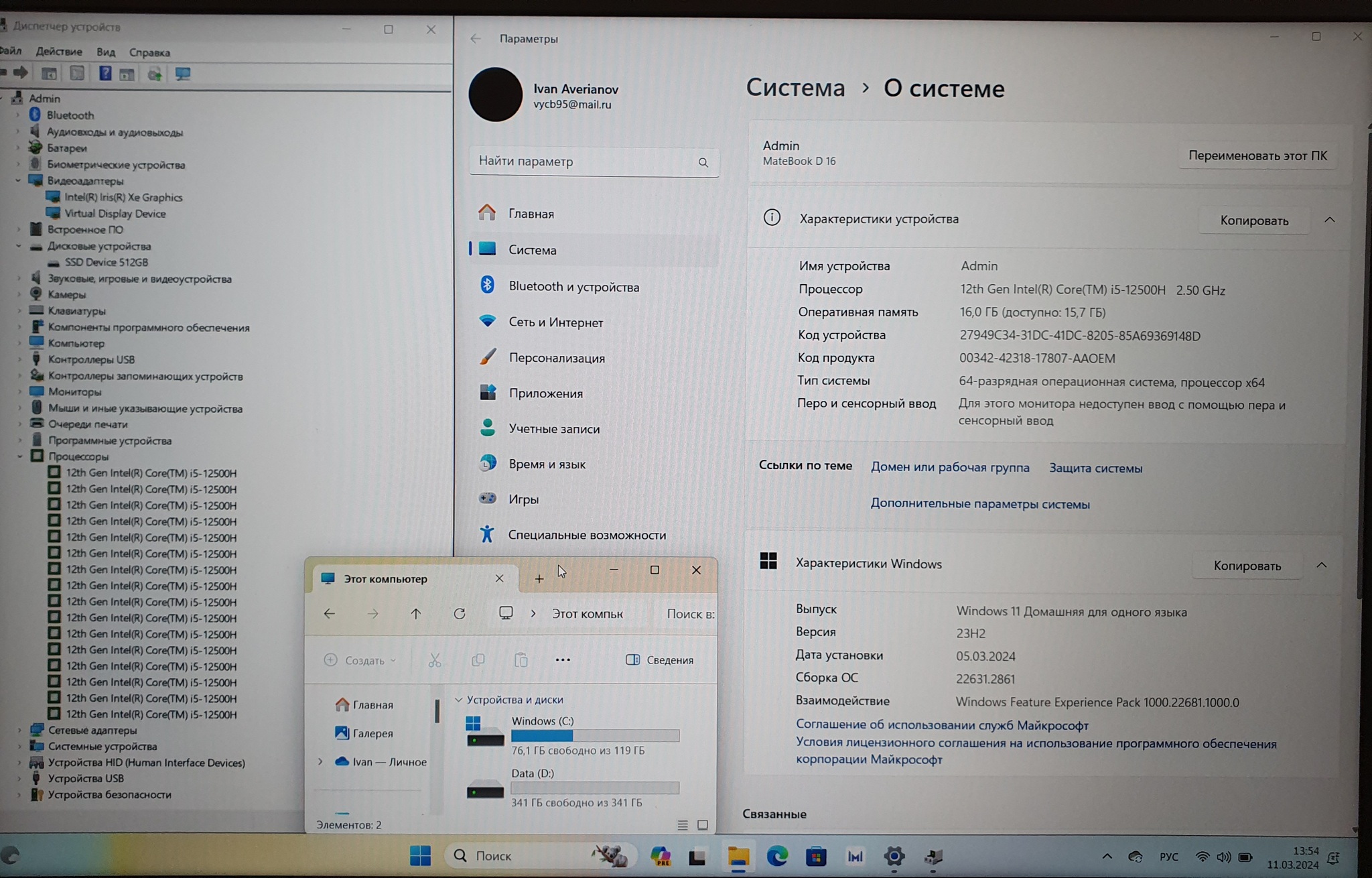Click the search magnifier in settings search box
This screenshot has width=1372, height=878.
703,162
